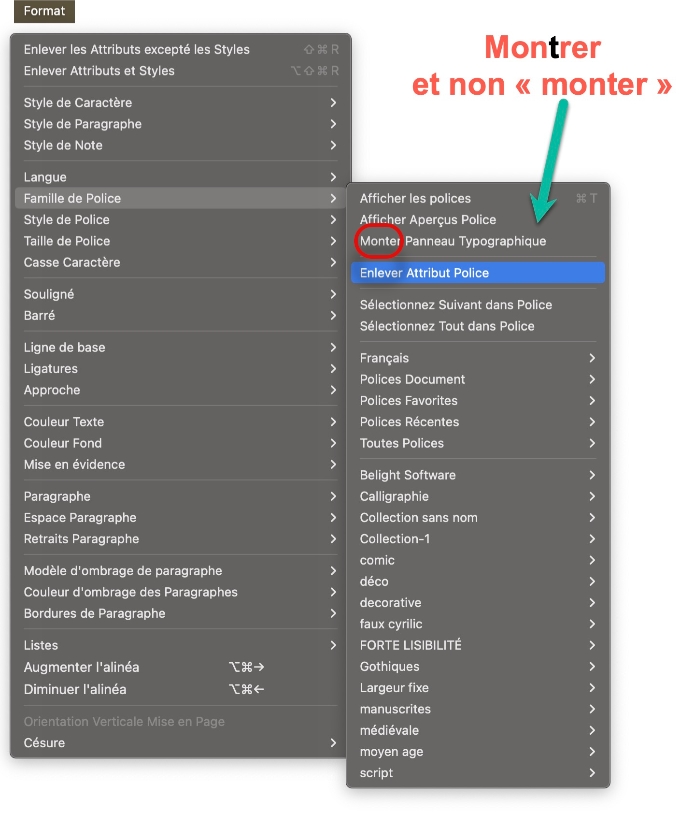The width and height of the screenshot is (680, 814).
Task: Open the Ligatures submenu
Action: click(181, 369)
